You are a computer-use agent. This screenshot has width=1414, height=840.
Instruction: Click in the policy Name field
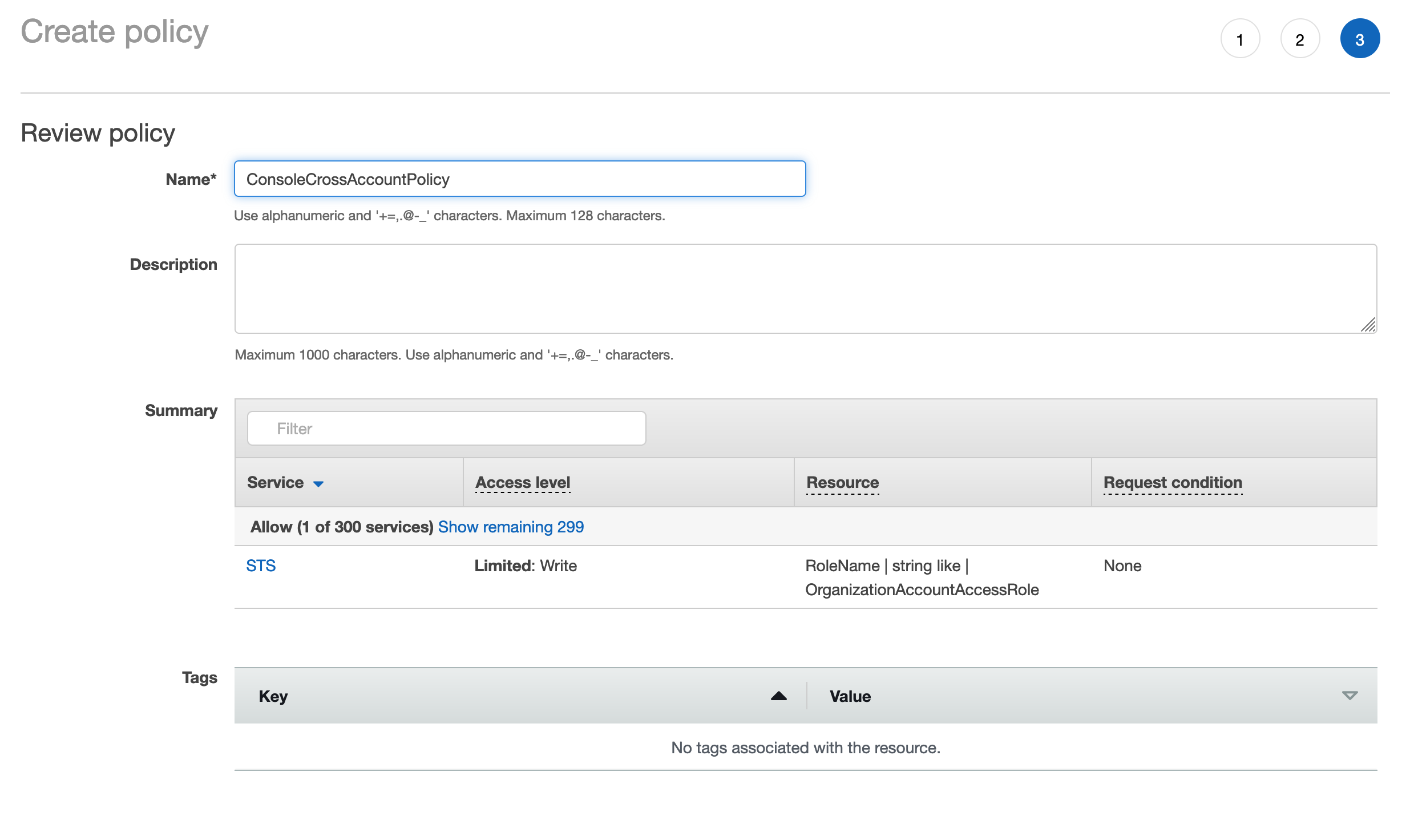tap(519, 179)
